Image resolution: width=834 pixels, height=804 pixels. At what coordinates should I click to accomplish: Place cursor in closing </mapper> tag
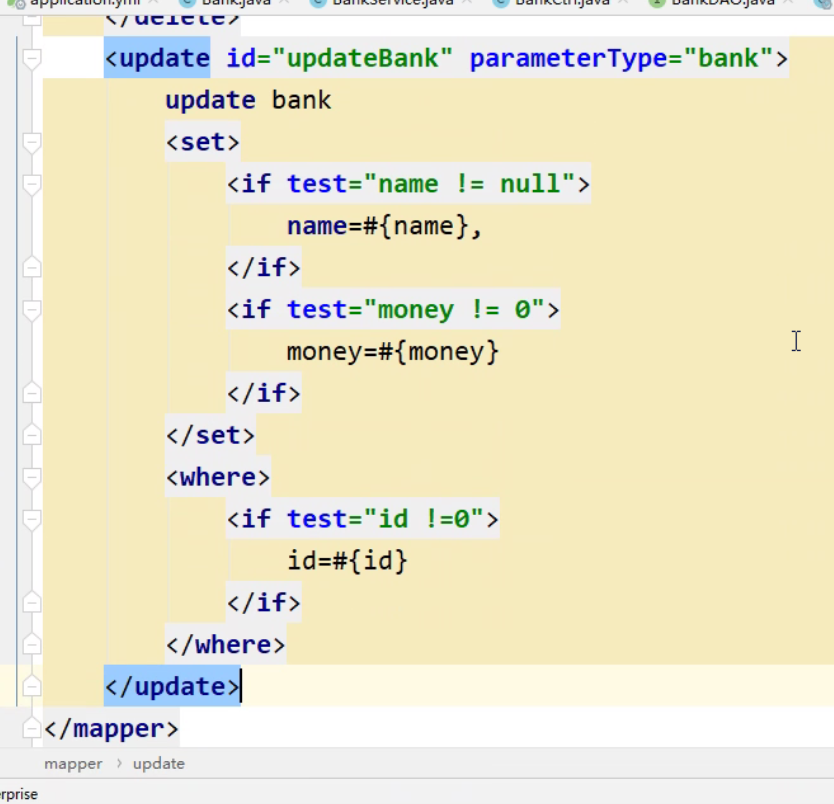(111, 728)
